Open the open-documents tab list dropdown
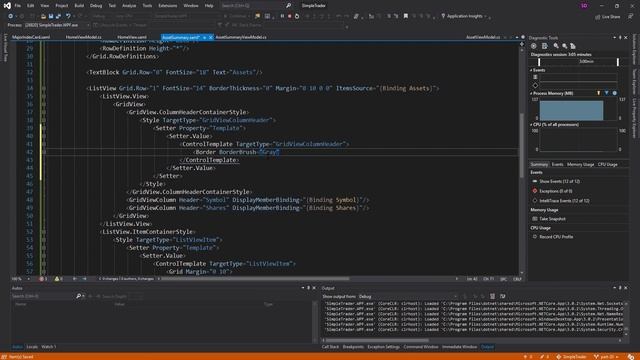This screenshot has width=640, height=360. tap(517, 37)
